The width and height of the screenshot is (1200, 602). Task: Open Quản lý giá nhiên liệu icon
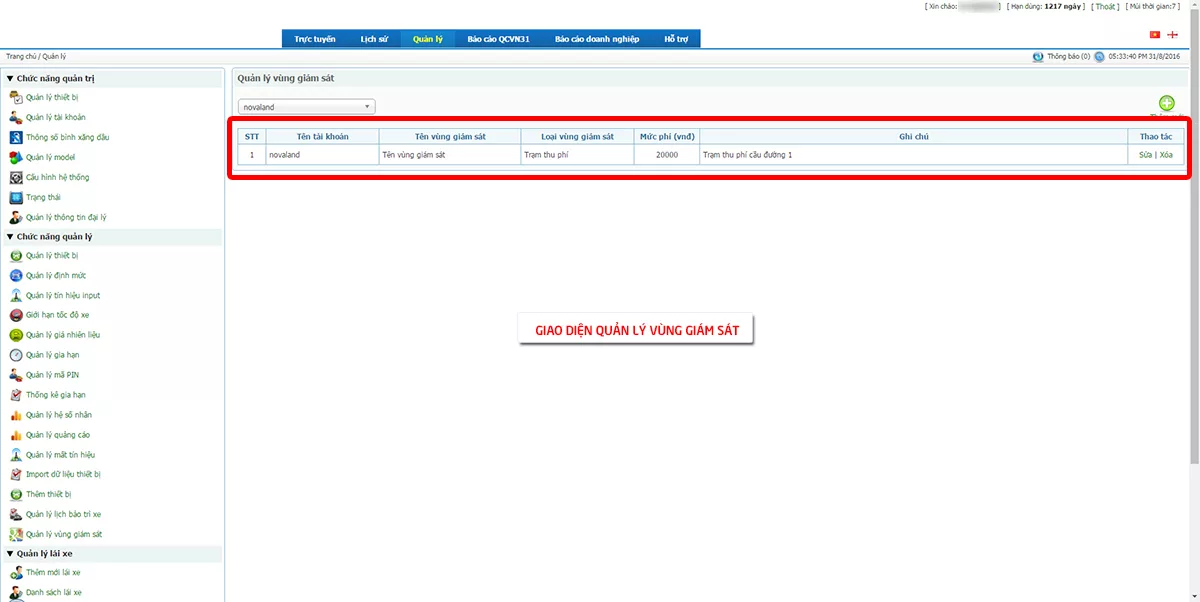16,335
